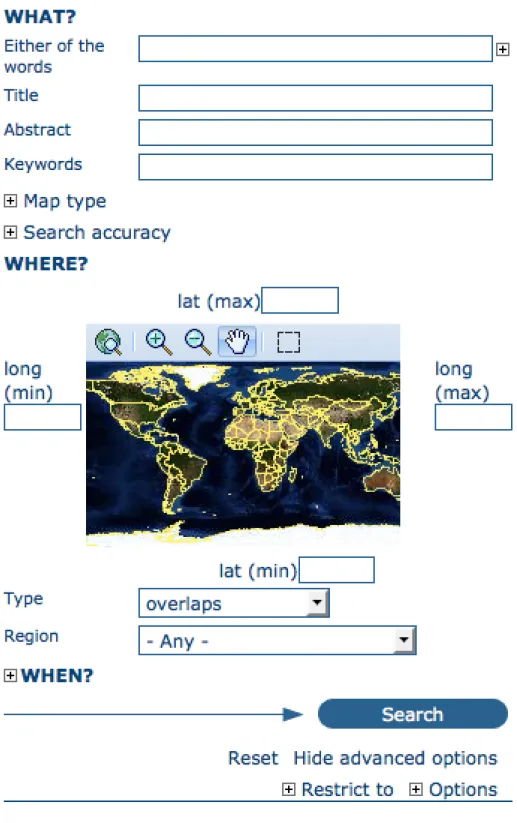Expand the Options section
The width and height of the screenshot is (517, 823).
pos(415,789)
